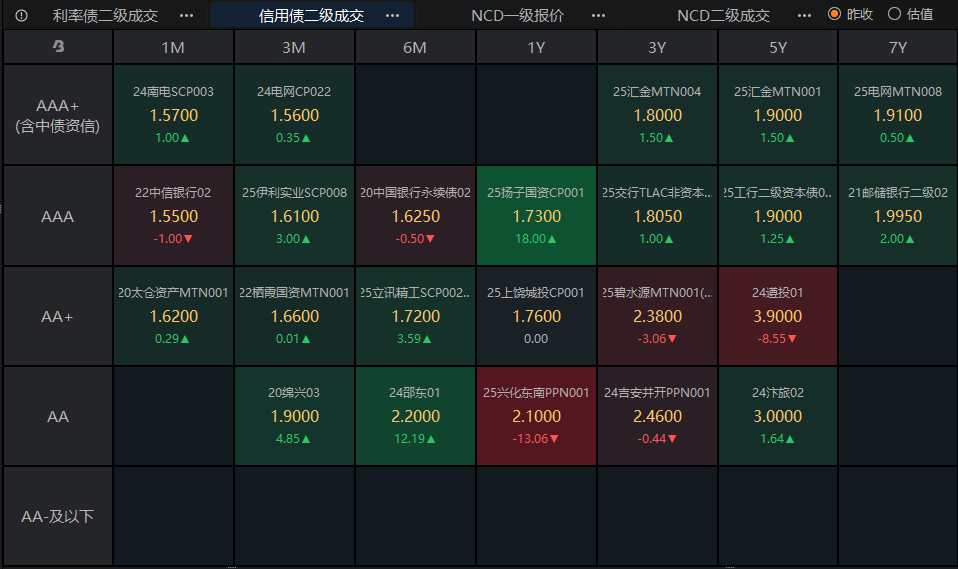
Task: Open the 25汇金MTN001 cell
Action: tap(778, 115)
